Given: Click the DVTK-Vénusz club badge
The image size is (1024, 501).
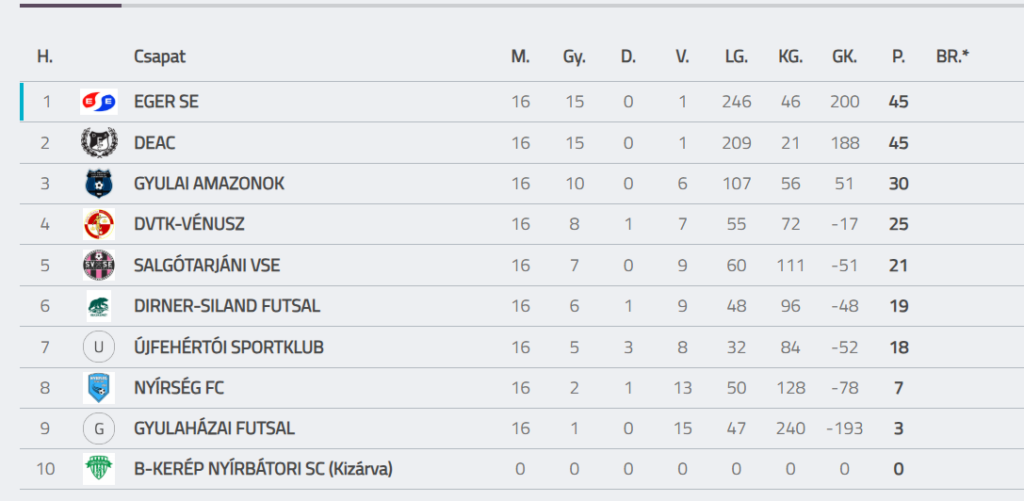Looking at the screenshot, I should click(98, 225).
